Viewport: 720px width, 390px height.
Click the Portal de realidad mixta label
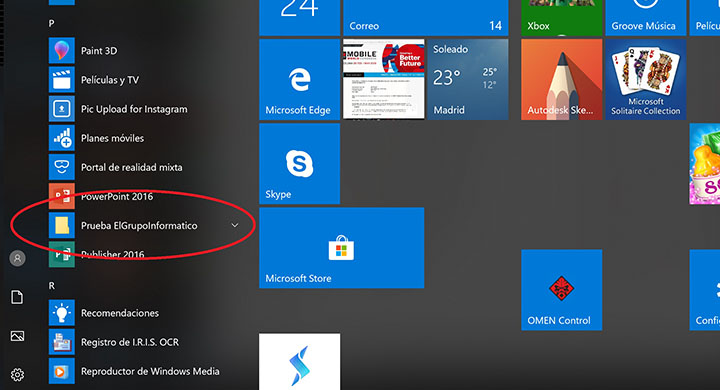click(x=132, y=167)
